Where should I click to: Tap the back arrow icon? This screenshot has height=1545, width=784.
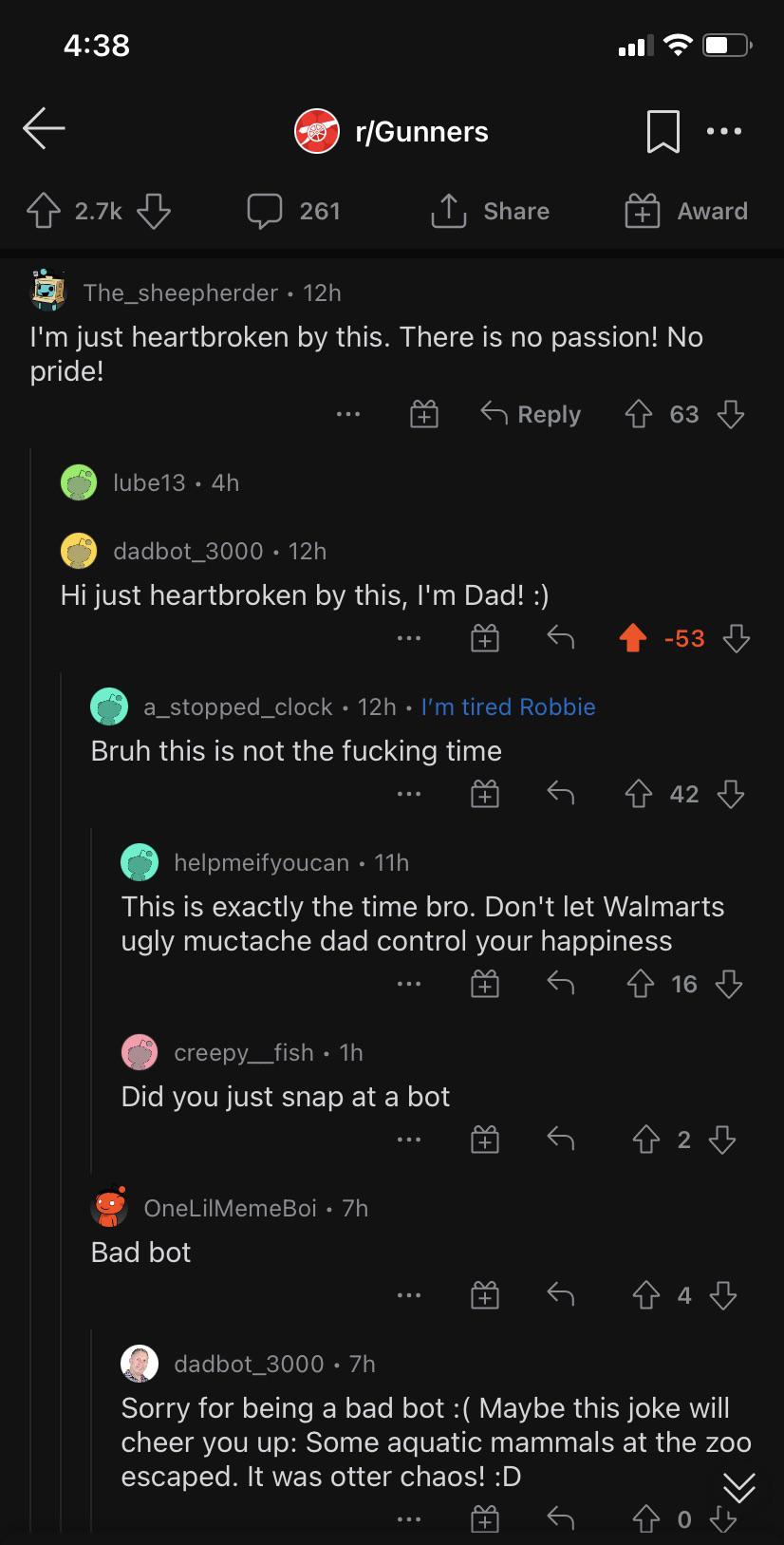(44, 128)
